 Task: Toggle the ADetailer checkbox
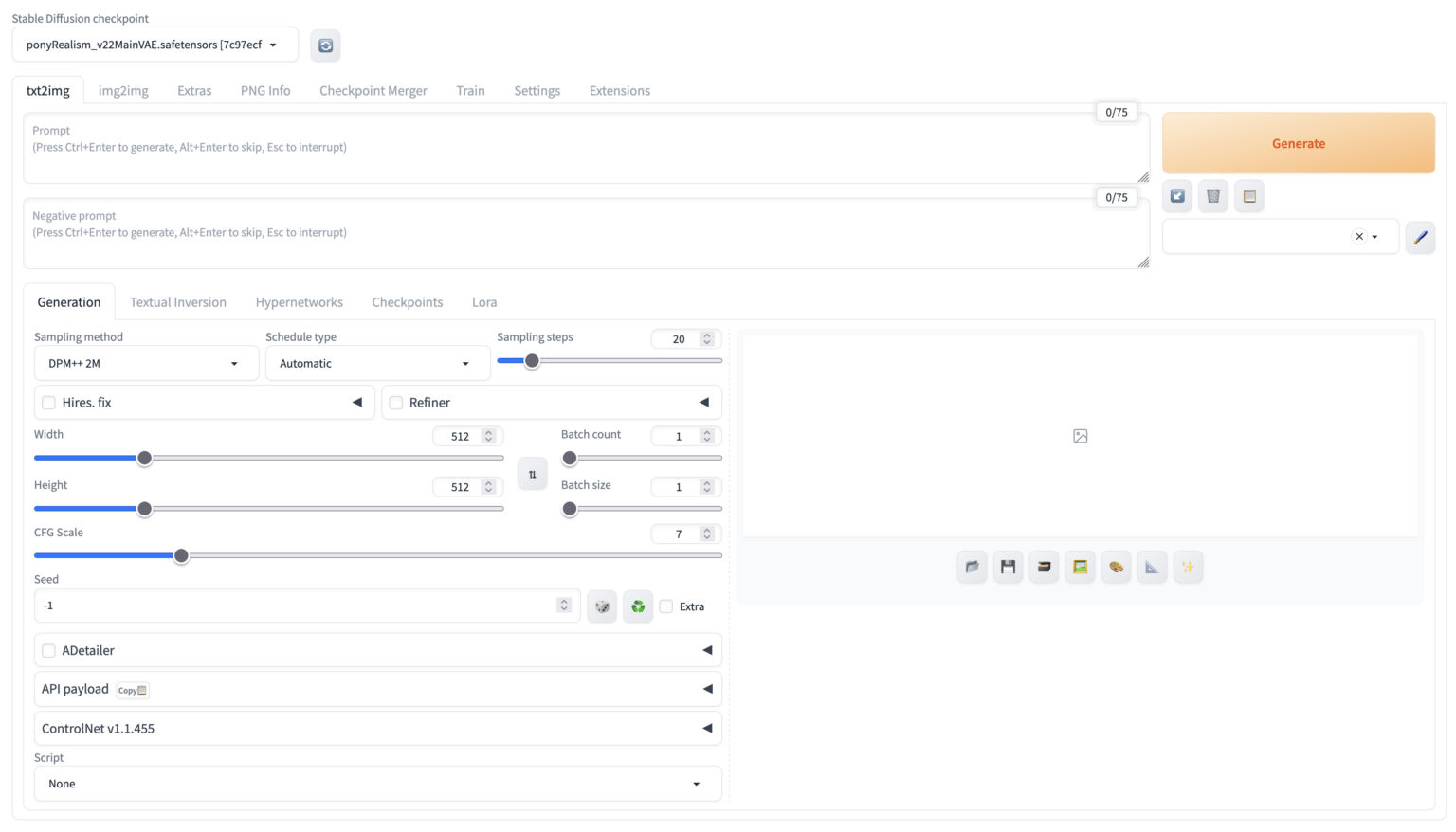[49, 651]
